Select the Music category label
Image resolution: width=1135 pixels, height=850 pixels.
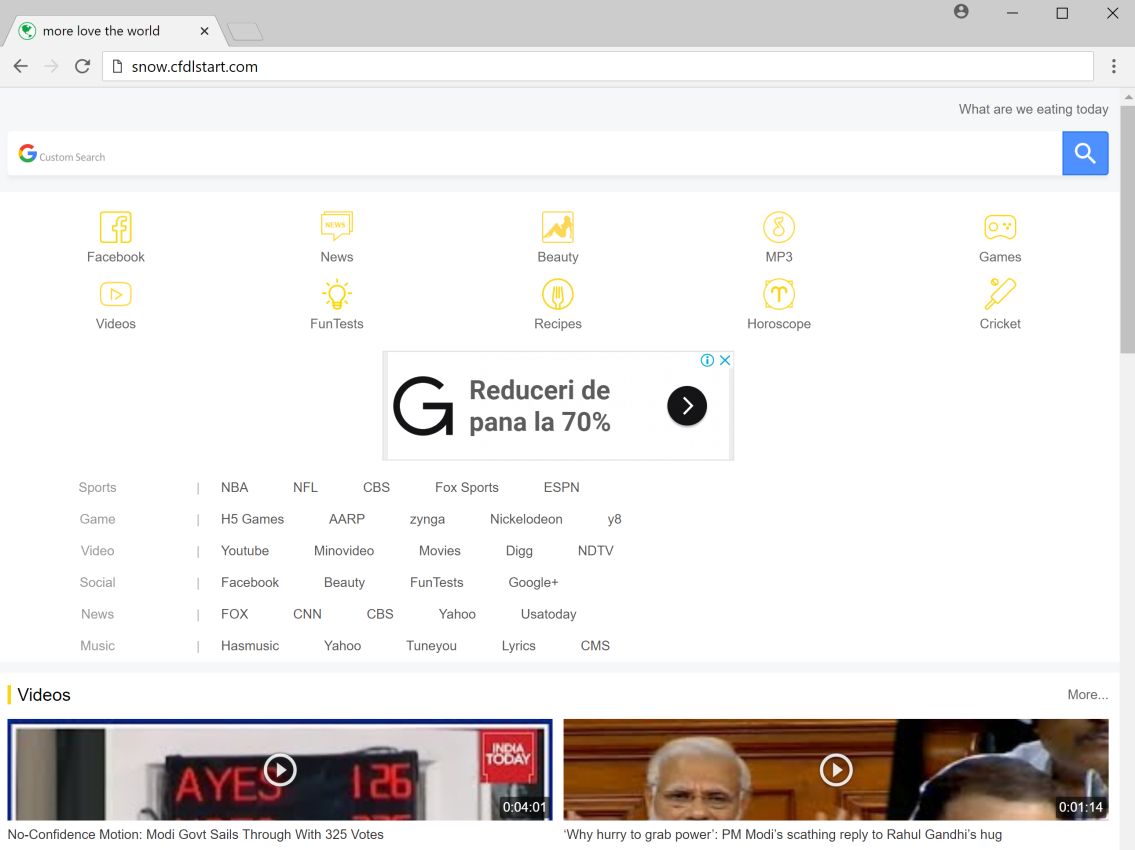98,646
